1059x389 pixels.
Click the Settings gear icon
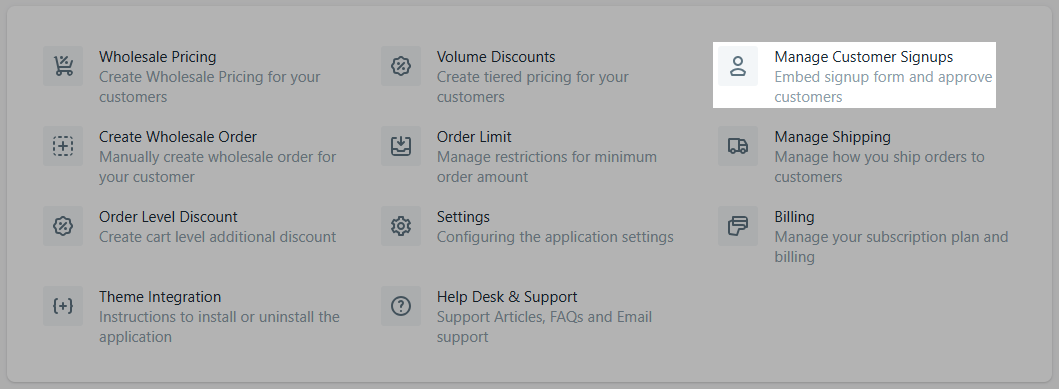click(x=401, y=226)
